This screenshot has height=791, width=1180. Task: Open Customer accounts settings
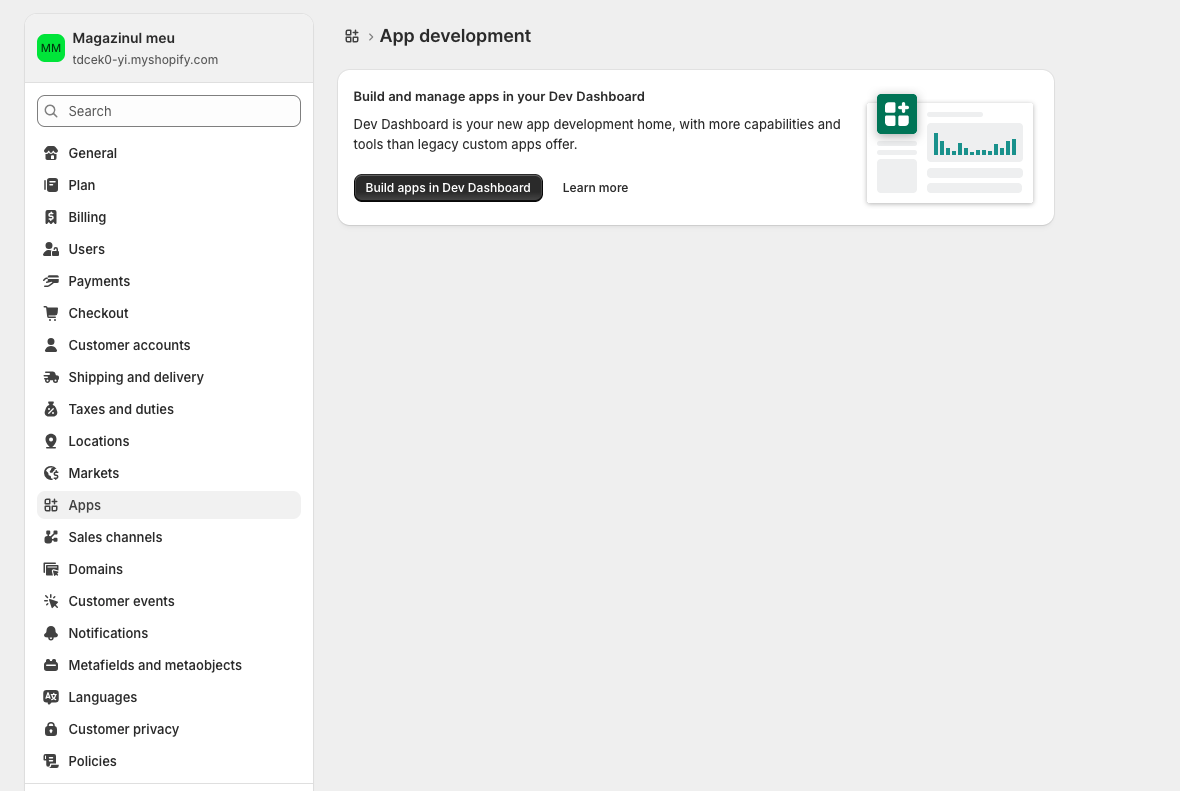pyautogui.click(x=169, y=345)
